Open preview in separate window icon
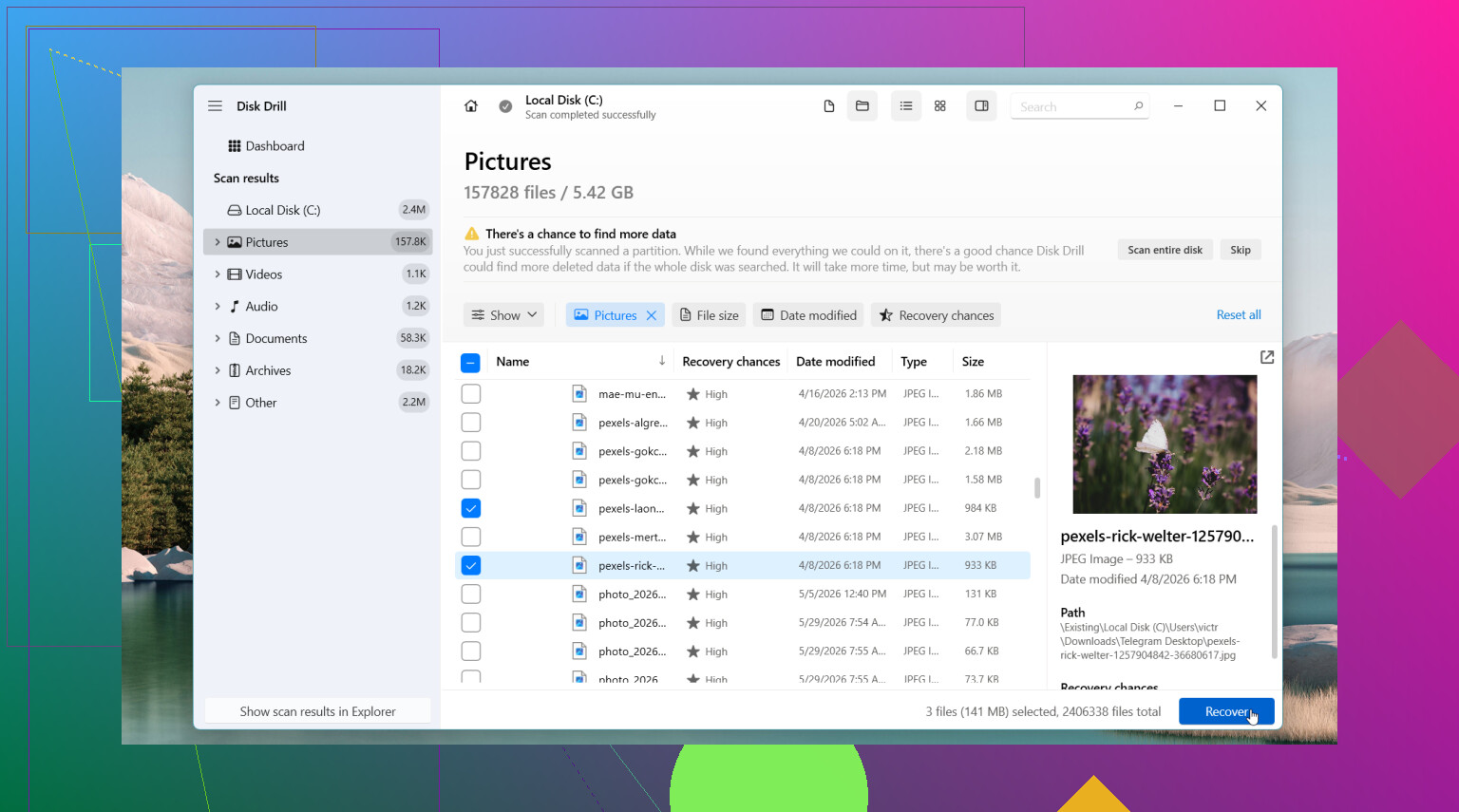This screenshot has height=812, width=1459. (1267, 357)
